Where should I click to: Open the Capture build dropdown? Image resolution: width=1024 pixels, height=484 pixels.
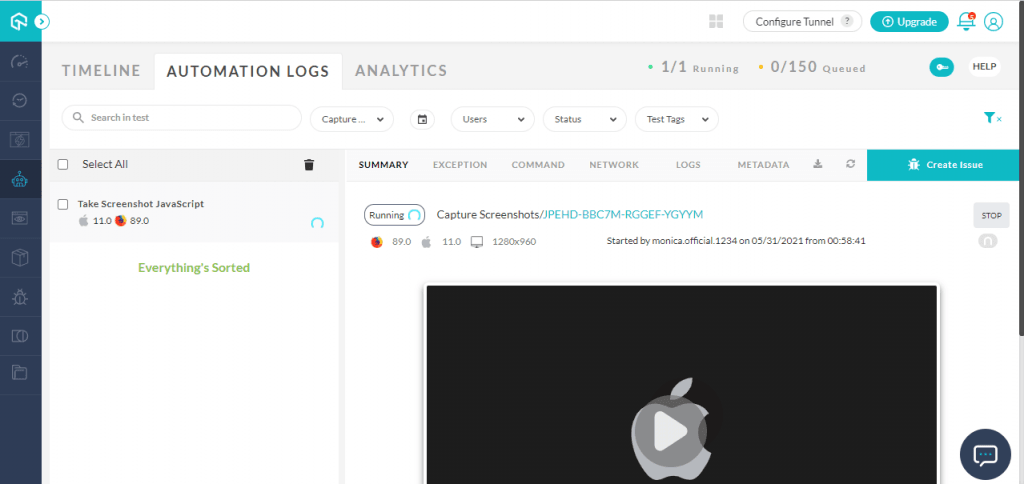coord(352,120)
